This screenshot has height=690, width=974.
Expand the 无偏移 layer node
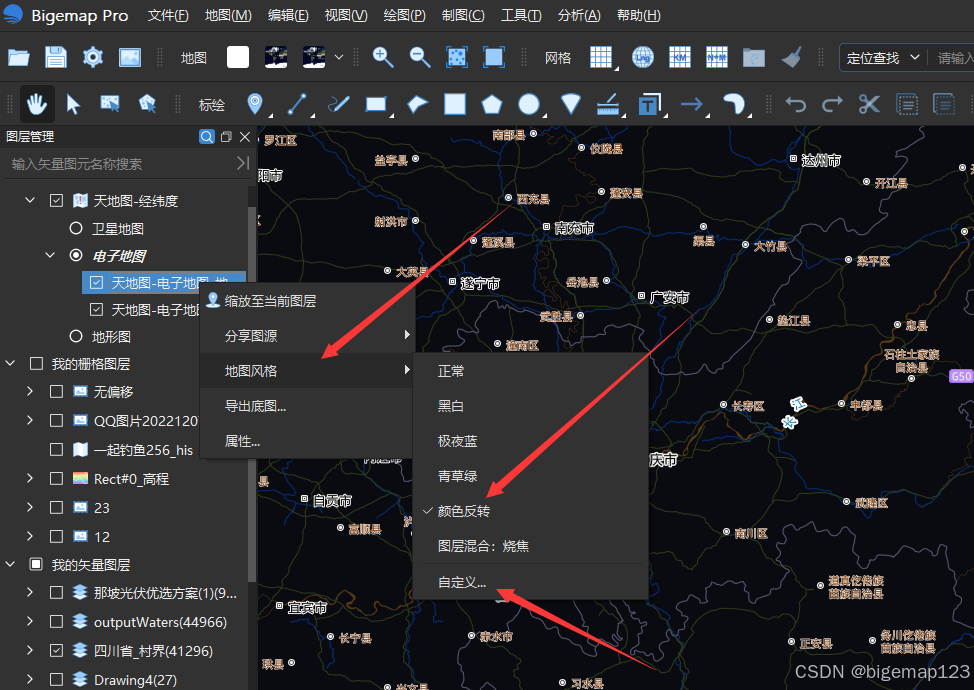[30, 391]
